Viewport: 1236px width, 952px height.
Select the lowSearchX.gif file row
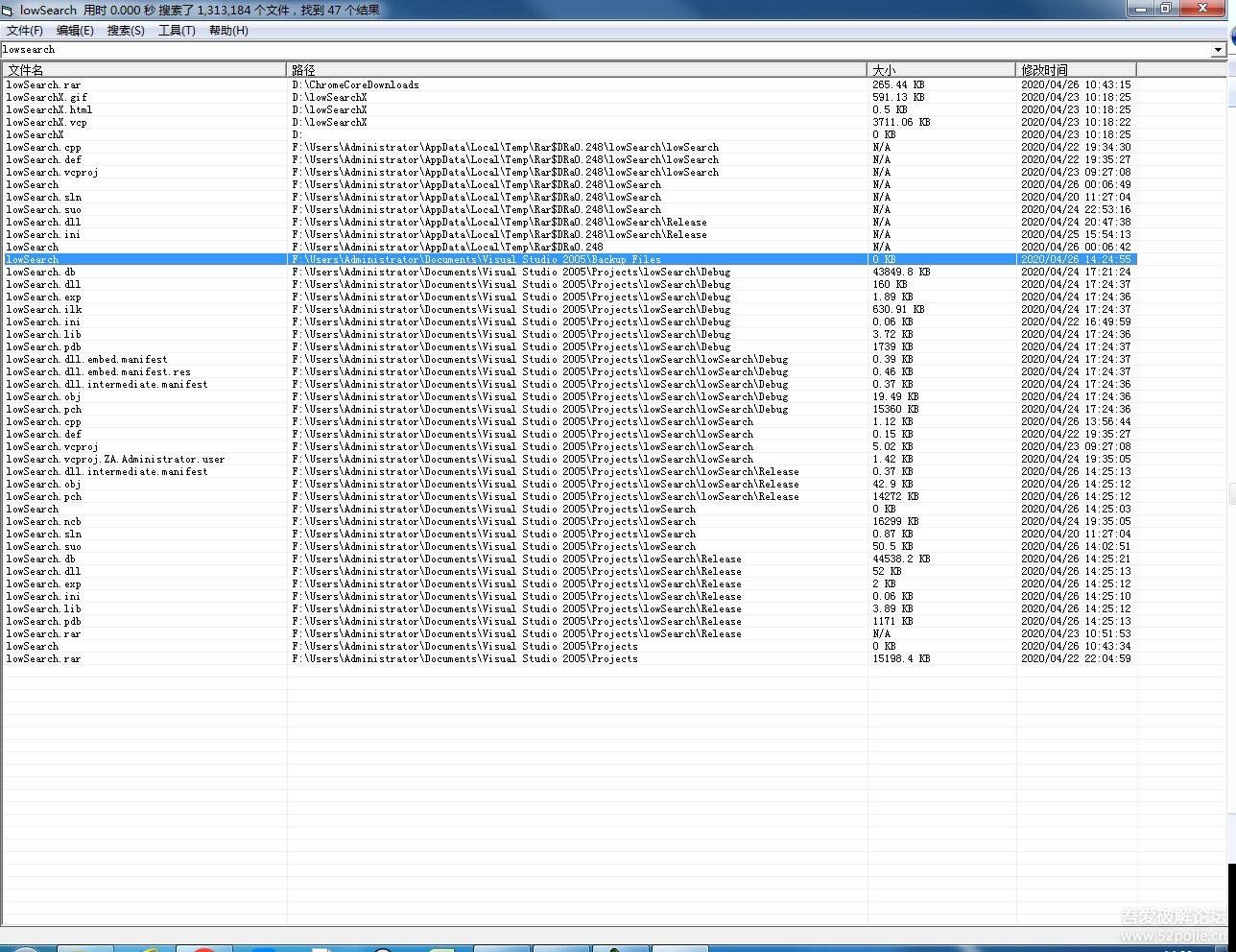(x=46, y=97)
